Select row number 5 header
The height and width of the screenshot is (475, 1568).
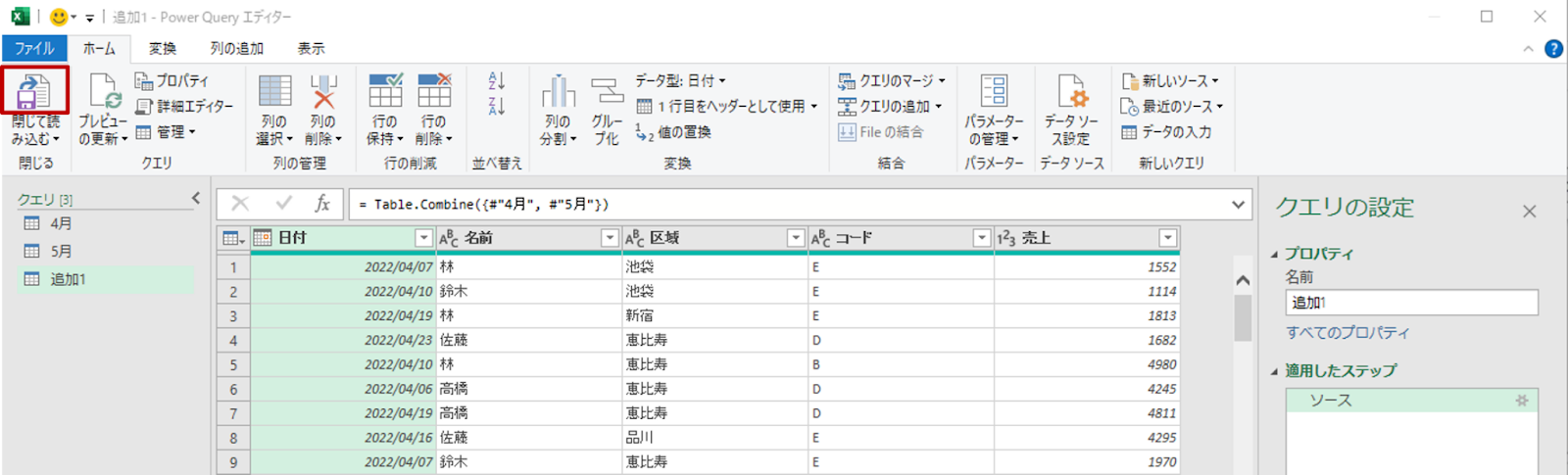coord(233,364)
